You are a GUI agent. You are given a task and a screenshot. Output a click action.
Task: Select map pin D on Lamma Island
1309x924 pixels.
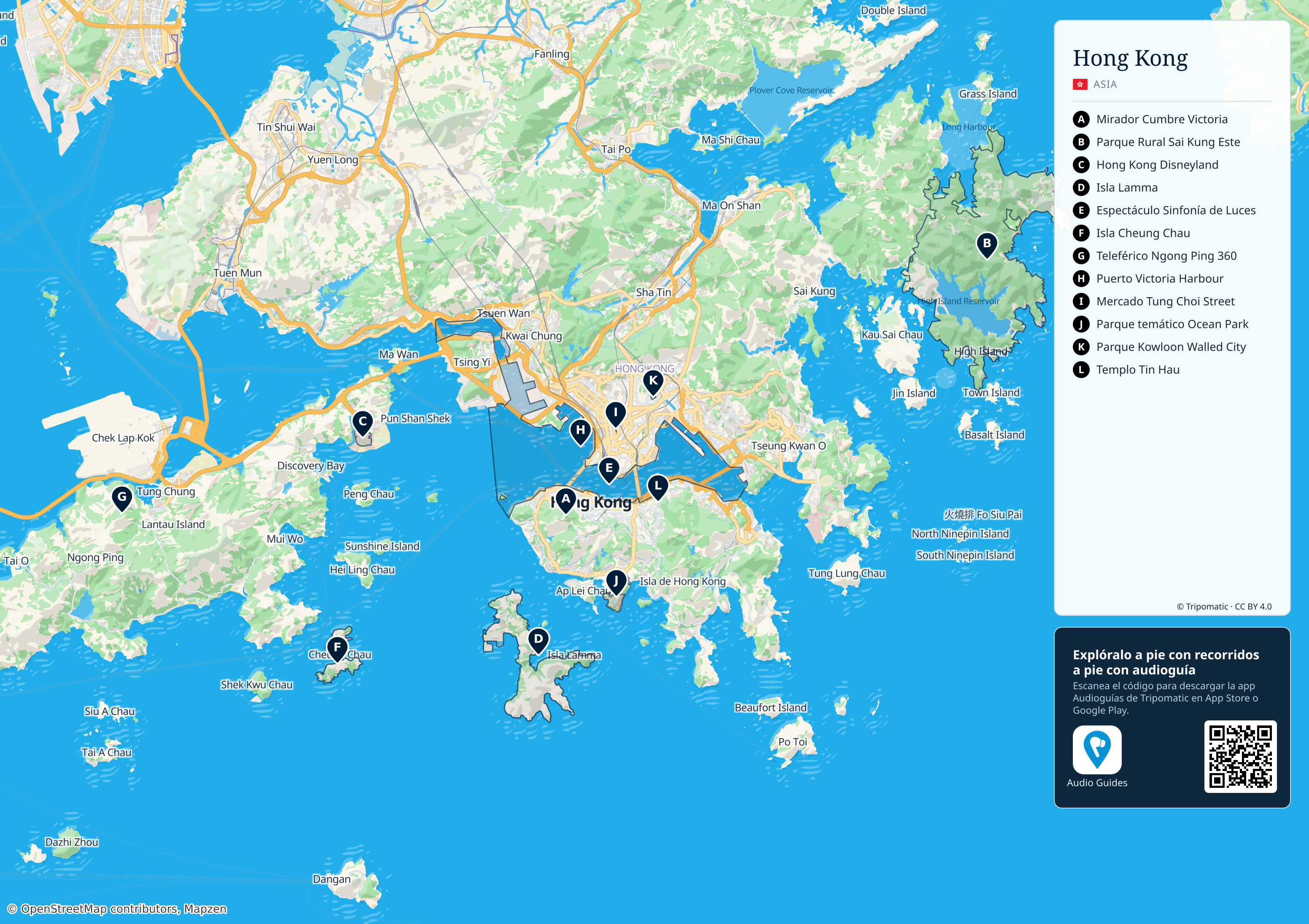538,641
